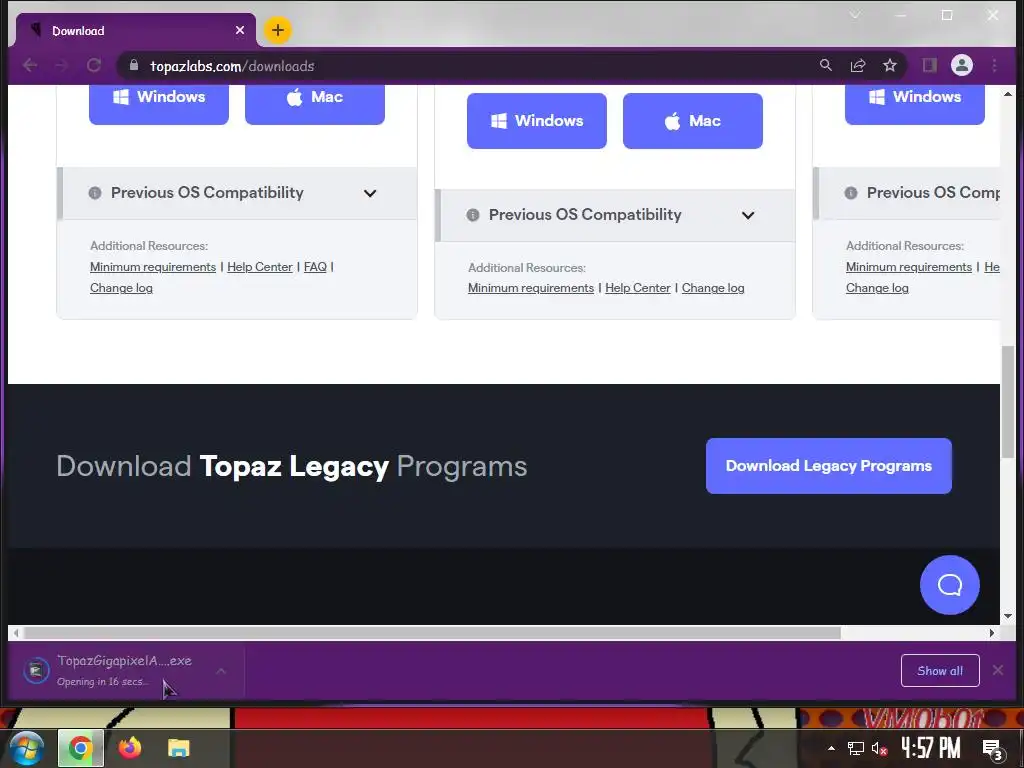
Task: Open the side panel icon
Action: [x=929, y=65]
